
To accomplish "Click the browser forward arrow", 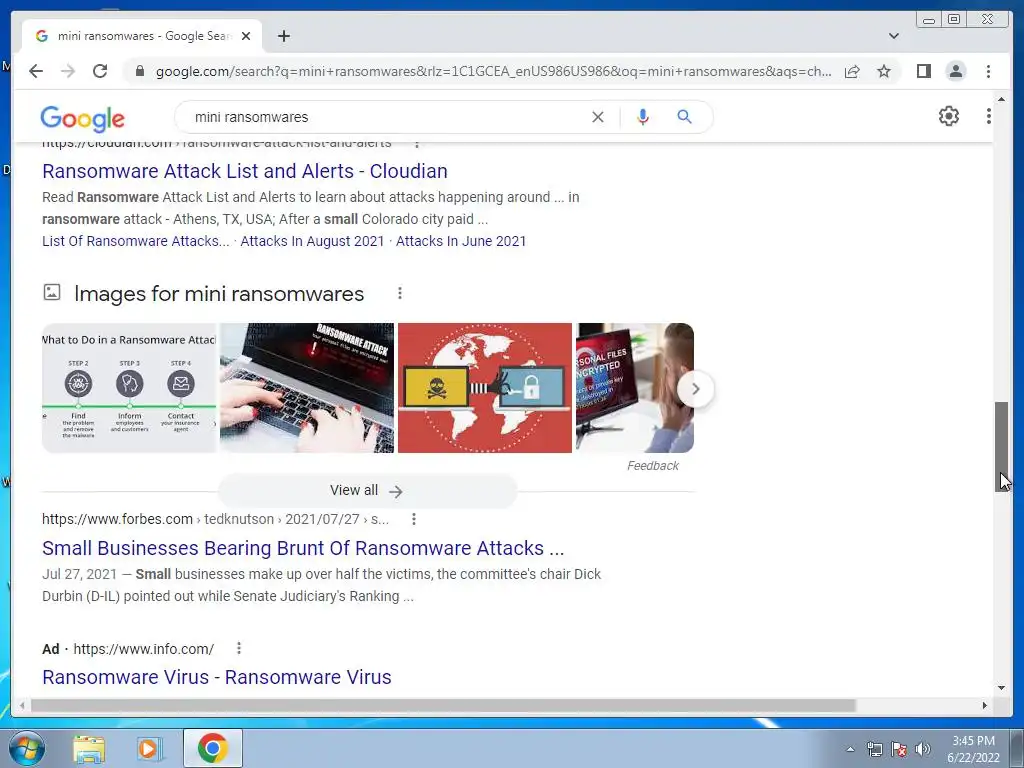I will click(x=68, y=71).
